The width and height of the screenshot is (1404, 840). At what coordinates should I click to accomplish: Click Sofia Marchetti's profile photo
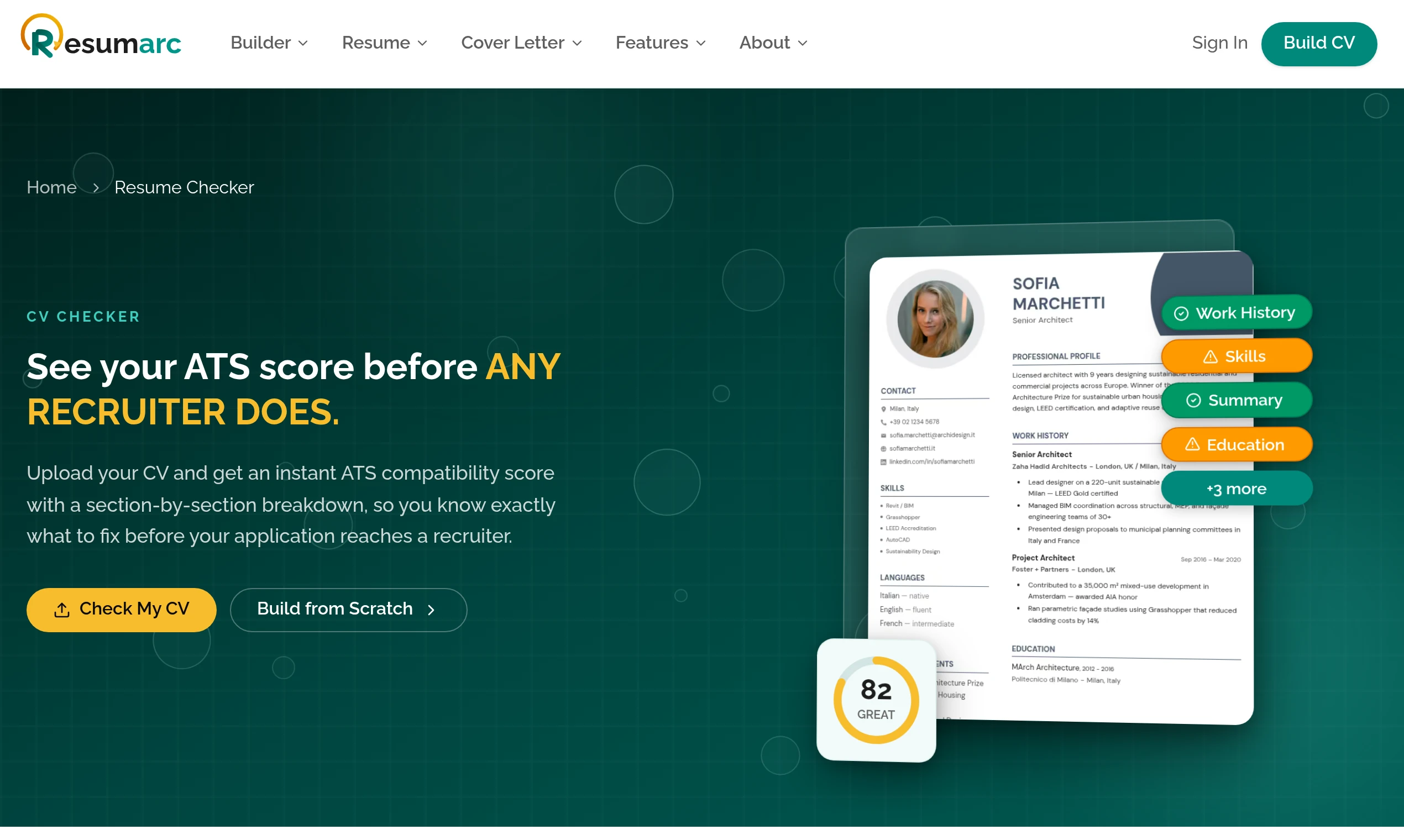935,319
